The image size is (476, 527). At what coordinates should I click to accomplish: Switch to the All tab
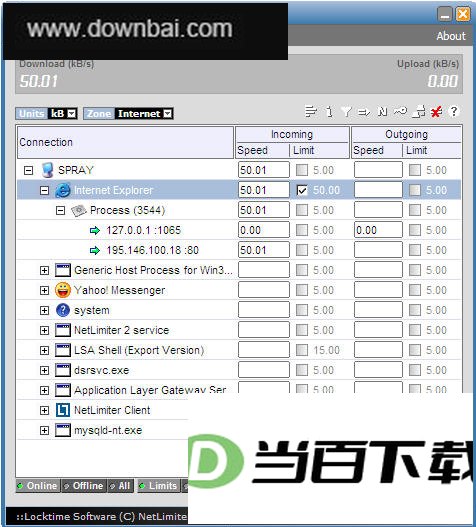[120, 486]
